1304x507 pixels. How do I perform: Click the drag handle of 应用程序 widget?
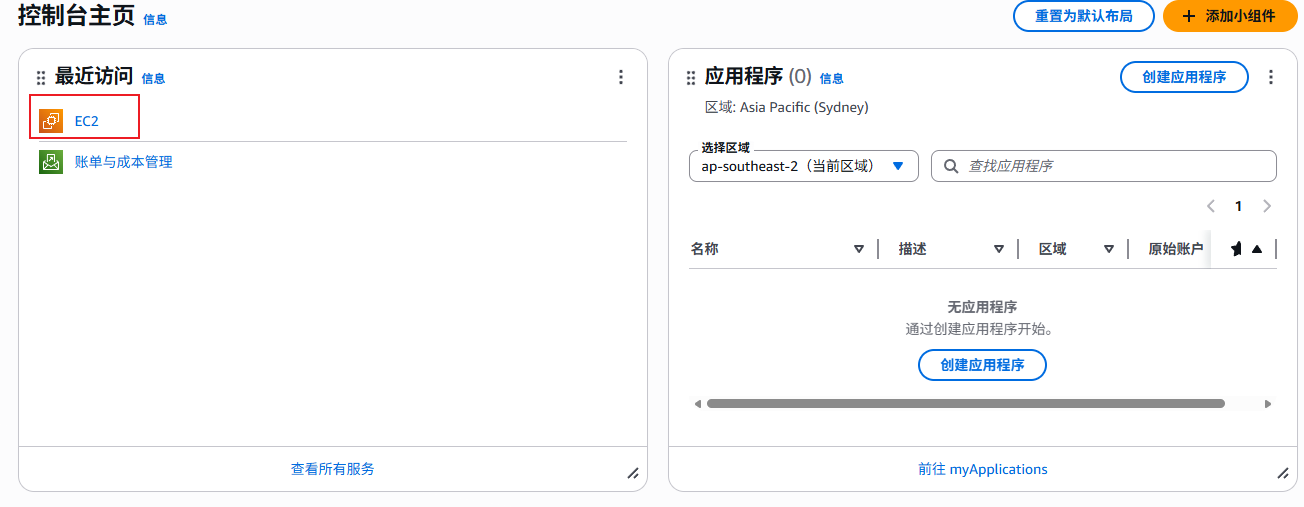pos(691,77)
